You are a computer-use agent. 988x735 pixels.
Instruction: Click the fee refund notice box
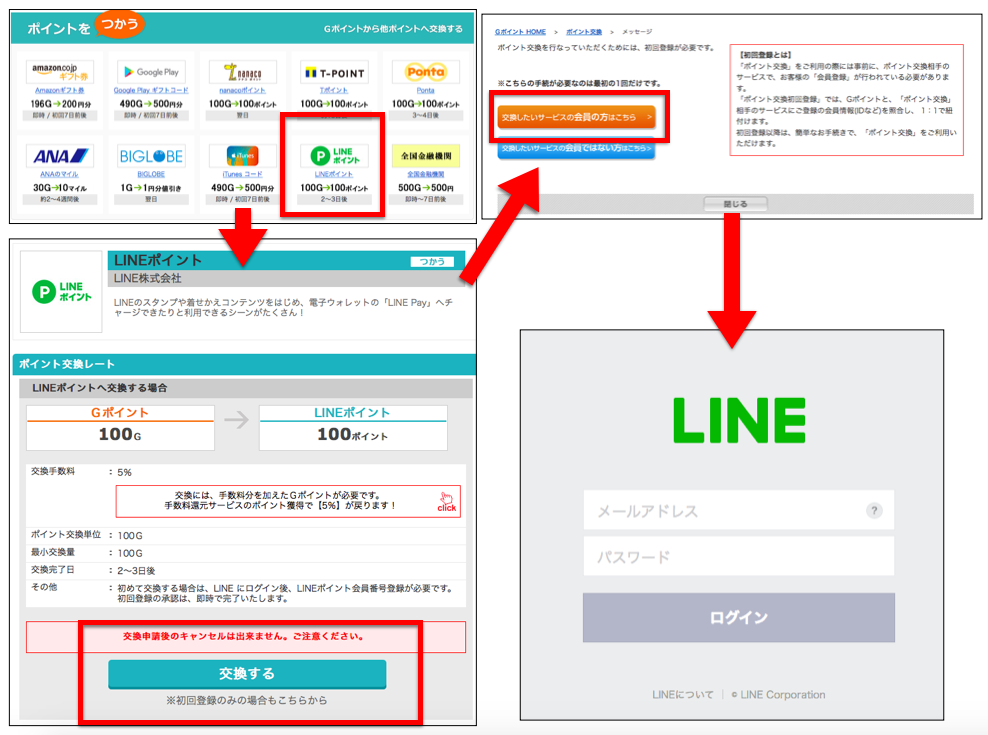(288, 501)
